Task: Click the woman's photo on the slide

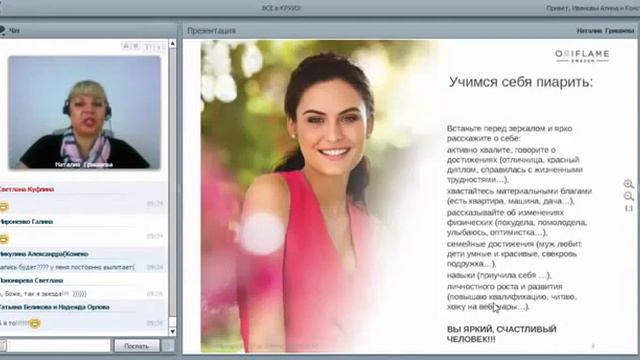Action: [x=318, y=196]
